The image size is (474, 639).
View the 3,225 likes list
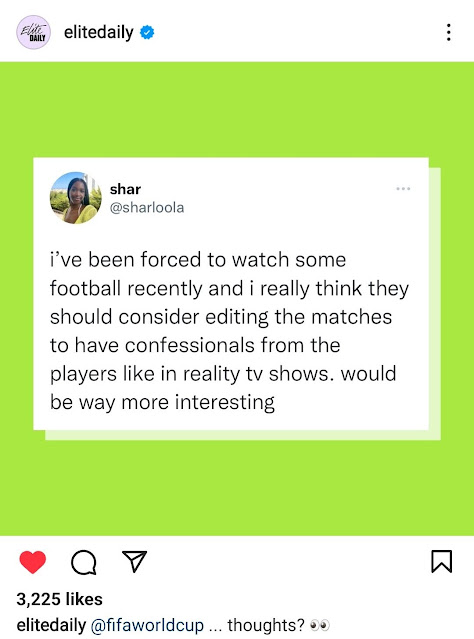(x=60, y=599)
